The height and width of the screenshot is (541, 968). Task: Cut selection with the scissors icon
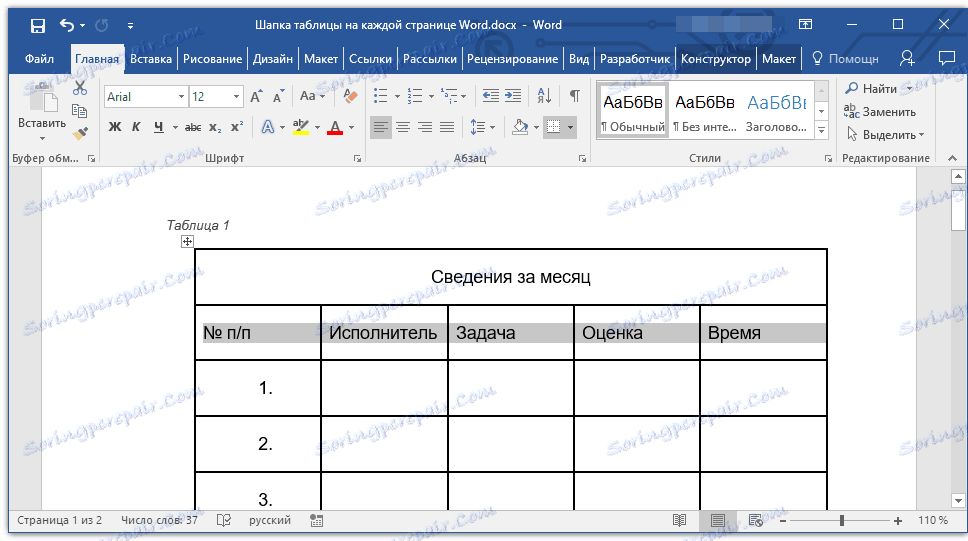80,88
